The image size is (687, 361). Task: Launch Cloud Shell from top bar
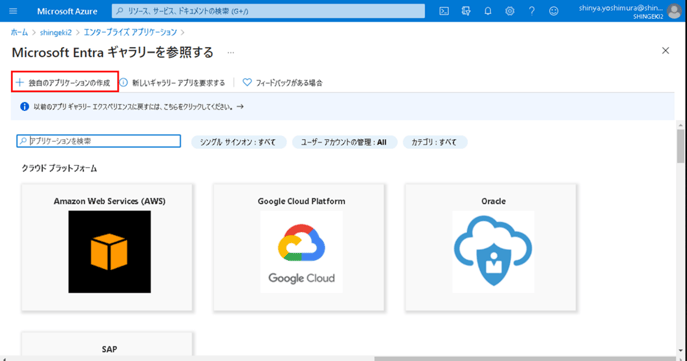point(444,11)
